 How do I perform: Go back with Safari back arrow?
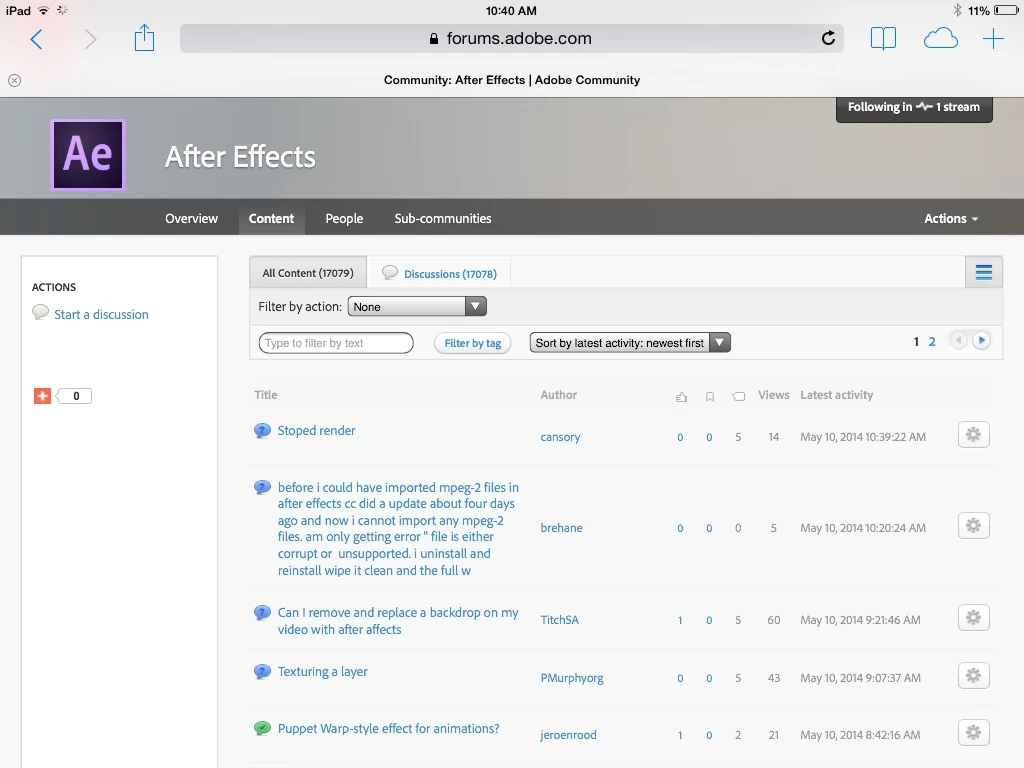(x=37, y=39)
